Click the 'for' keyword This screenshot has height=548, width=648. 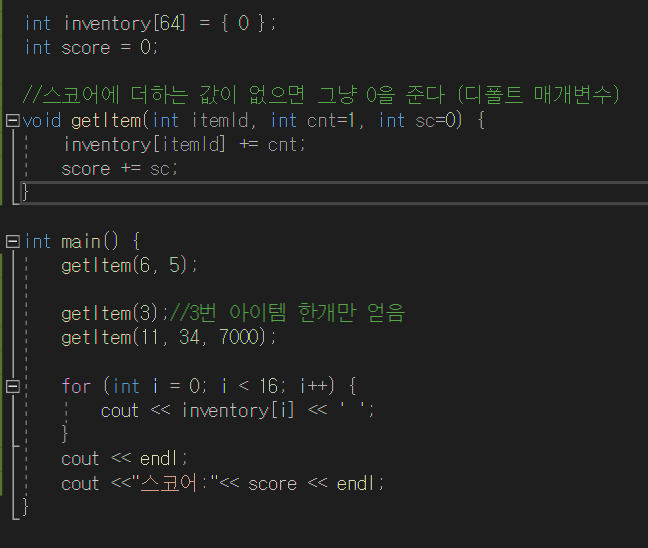tap(76, 386)
